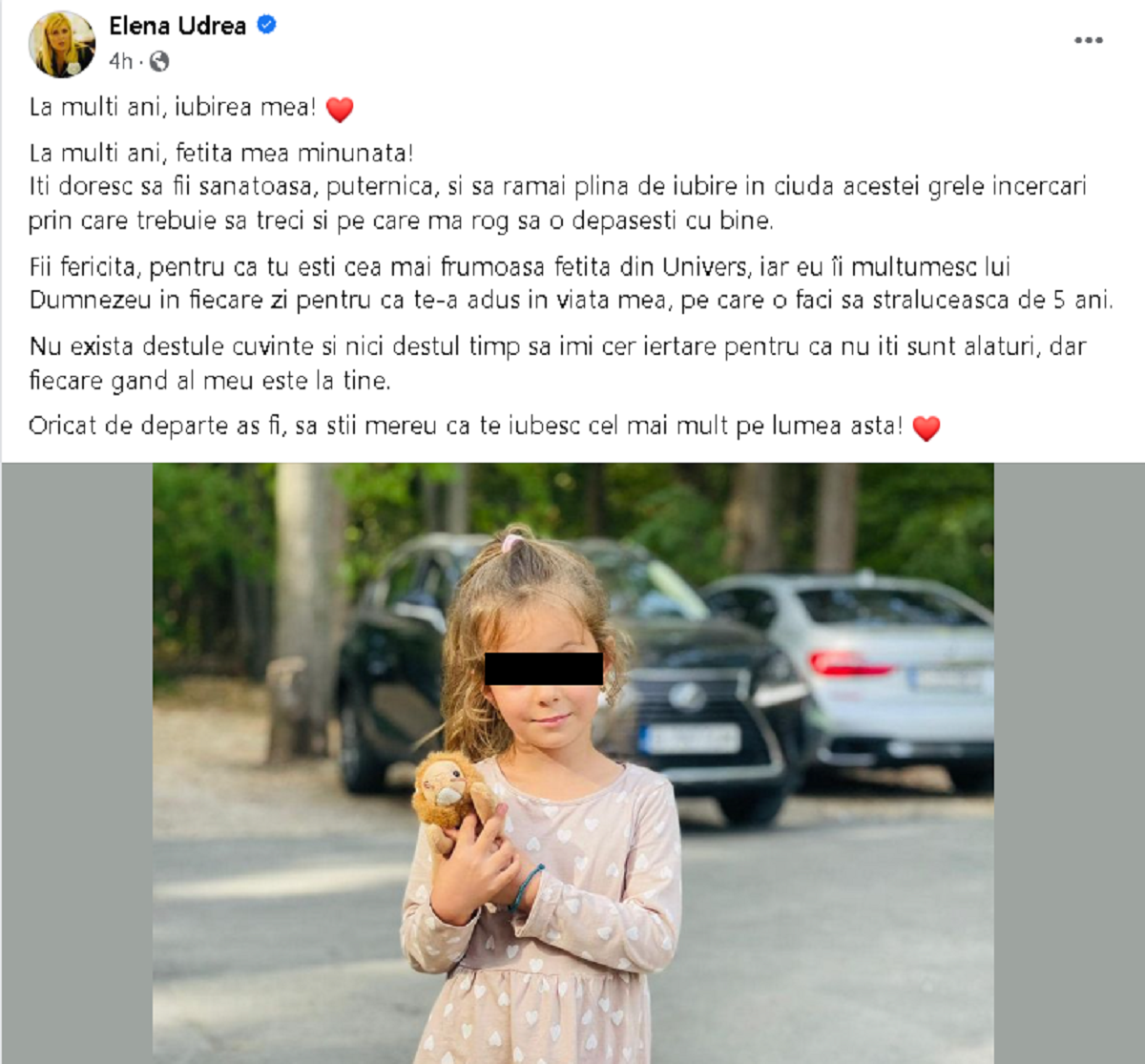The height and width of the screenshot is (1064, 1145).
Task: Click the text "La multi ani, fetita mea minunata!"
Action: [x=221, y=153]
